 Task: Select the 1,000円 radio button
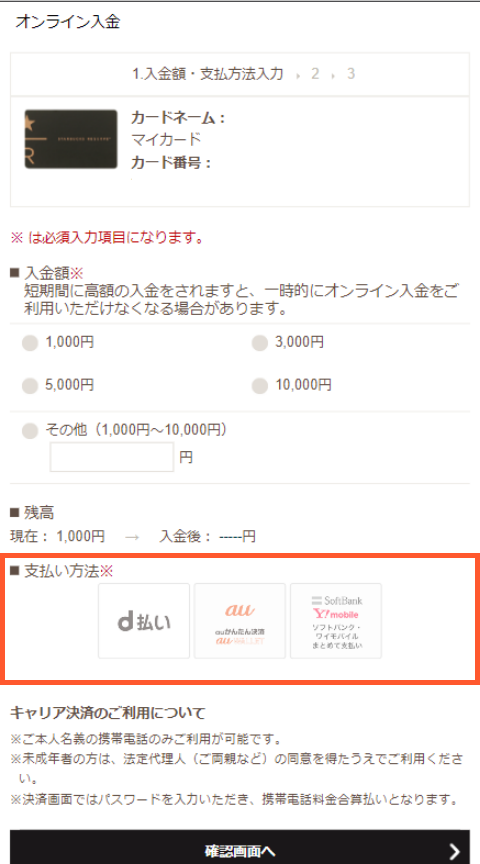tap(30, 343)
